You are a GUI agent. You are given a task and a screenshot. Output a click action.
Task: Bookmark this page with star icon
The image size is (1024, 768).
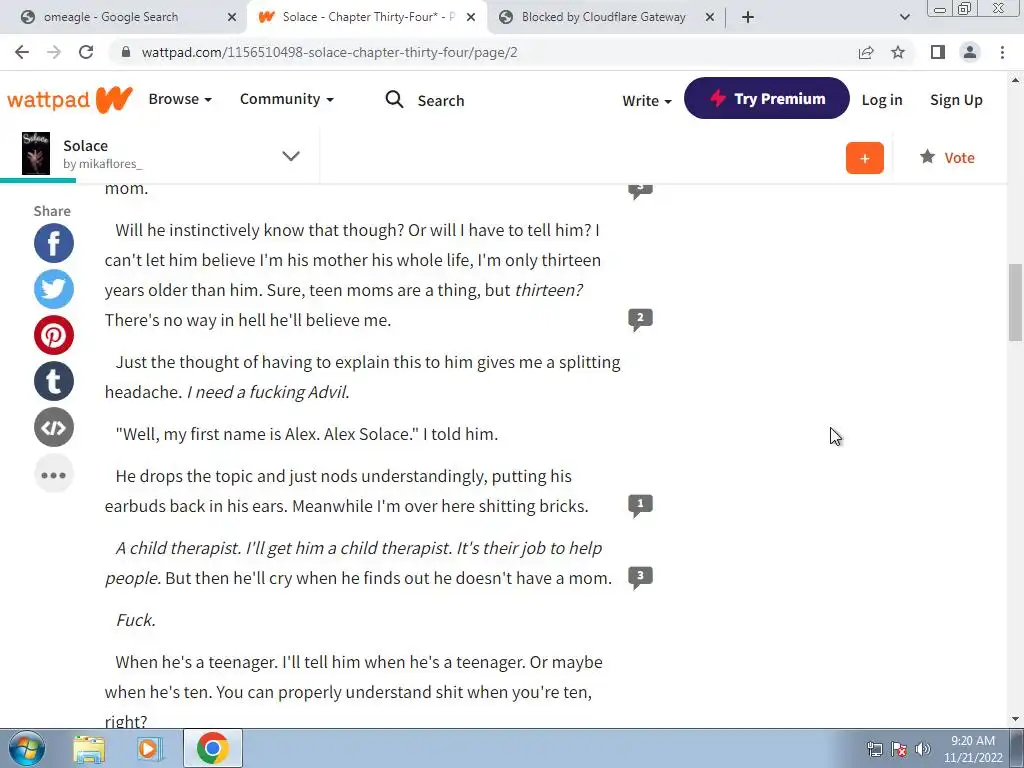898,52
